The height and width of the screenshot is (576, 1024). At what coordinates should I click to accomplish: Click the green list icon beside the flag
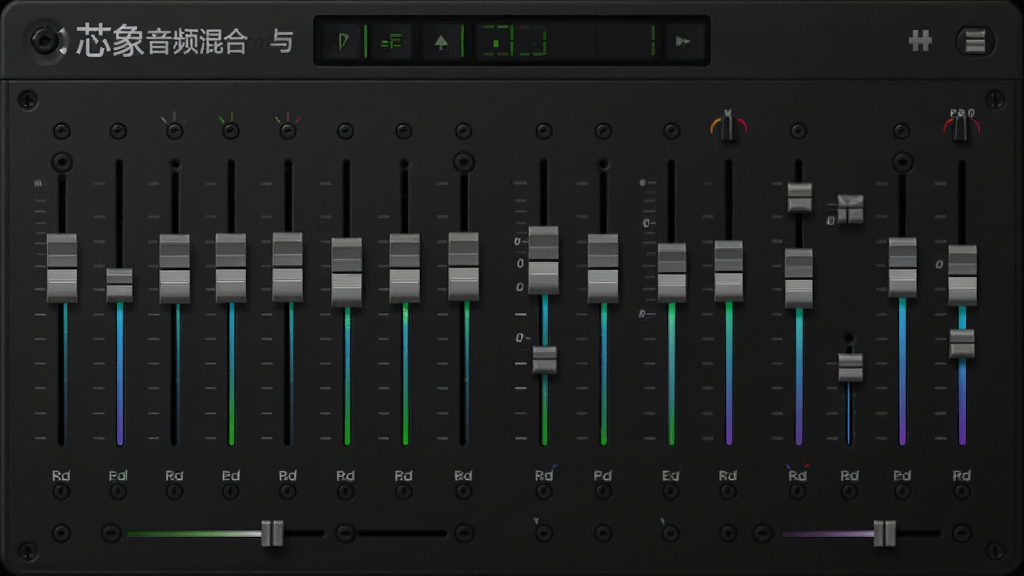391,42
